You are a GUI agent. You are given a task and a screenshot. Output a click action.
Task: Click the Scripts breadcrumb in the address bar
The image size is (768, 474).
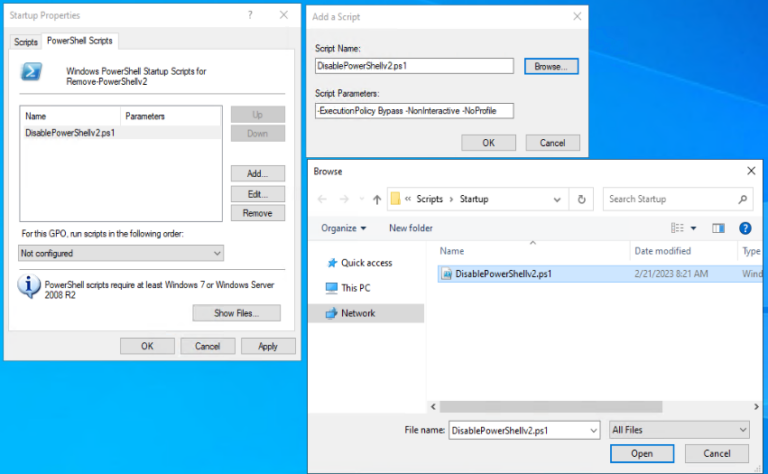click(430, 199)
